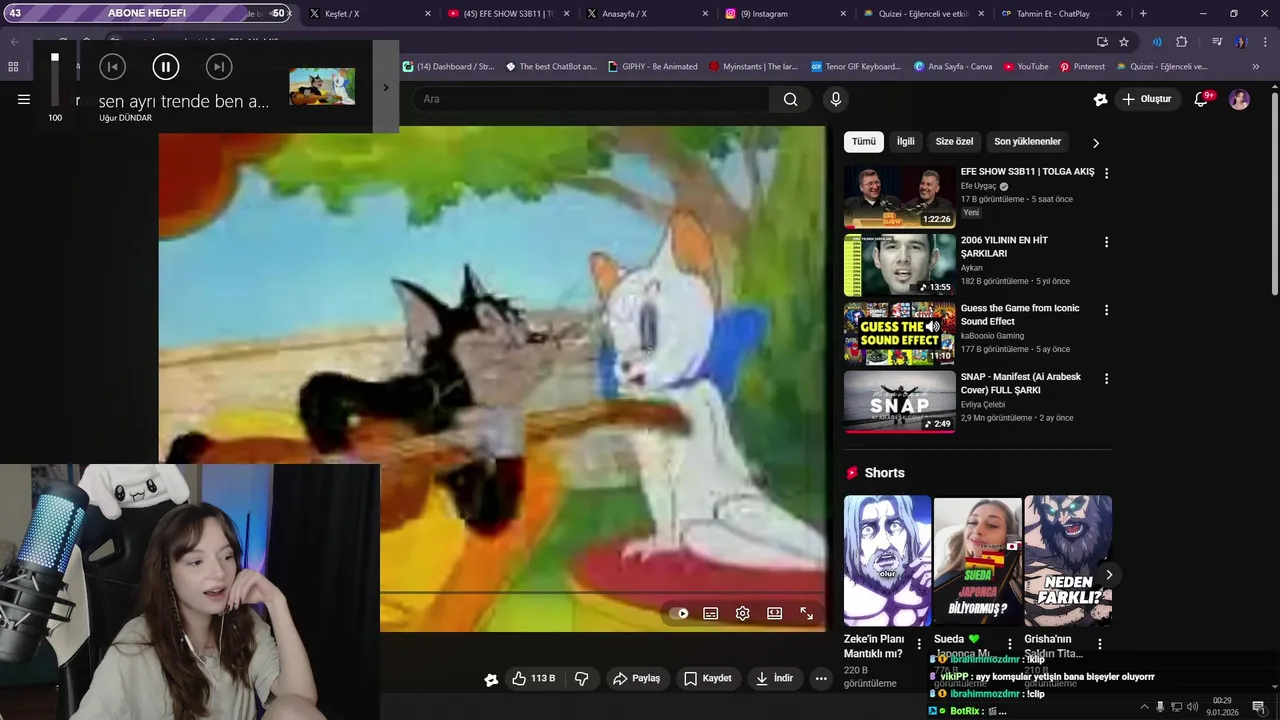Expand hidden bookmarks with double chevron
Viewport: 1280px width, 720px height.
point(1256,67)
